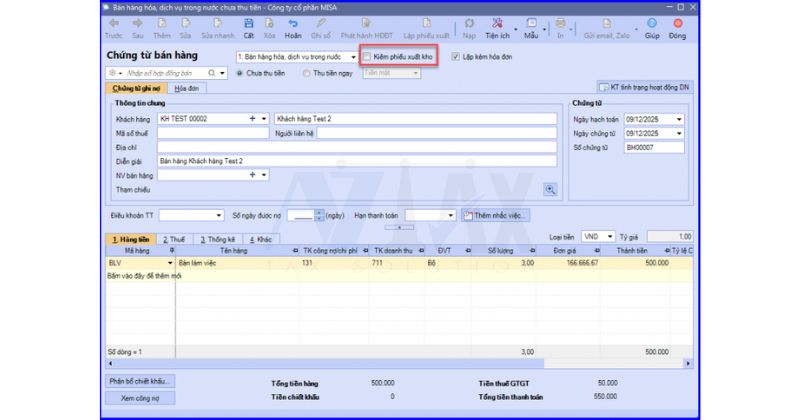Click the Xem công nợ button

(140, 397)
